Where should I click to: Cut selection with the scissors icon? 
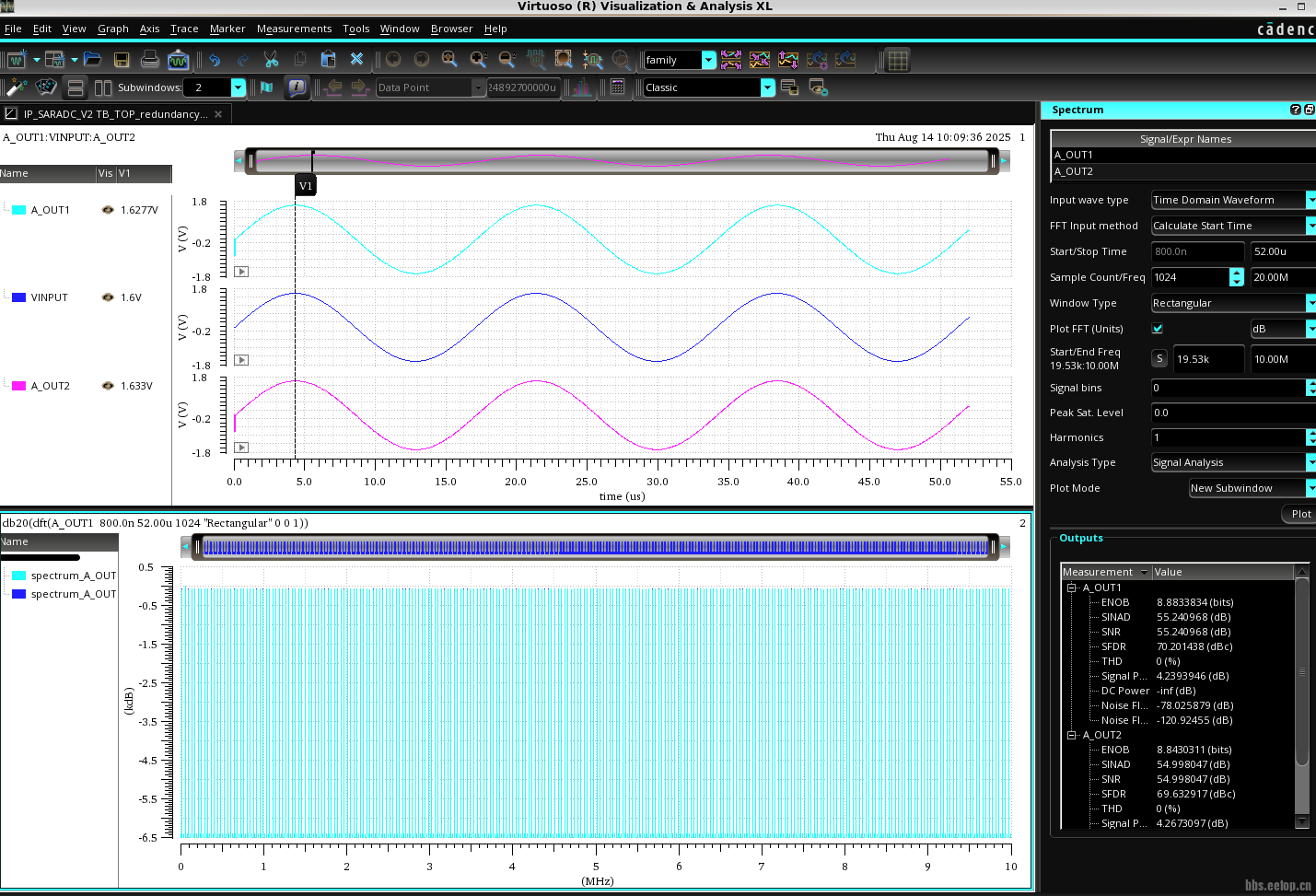click(x=271, y=60)
